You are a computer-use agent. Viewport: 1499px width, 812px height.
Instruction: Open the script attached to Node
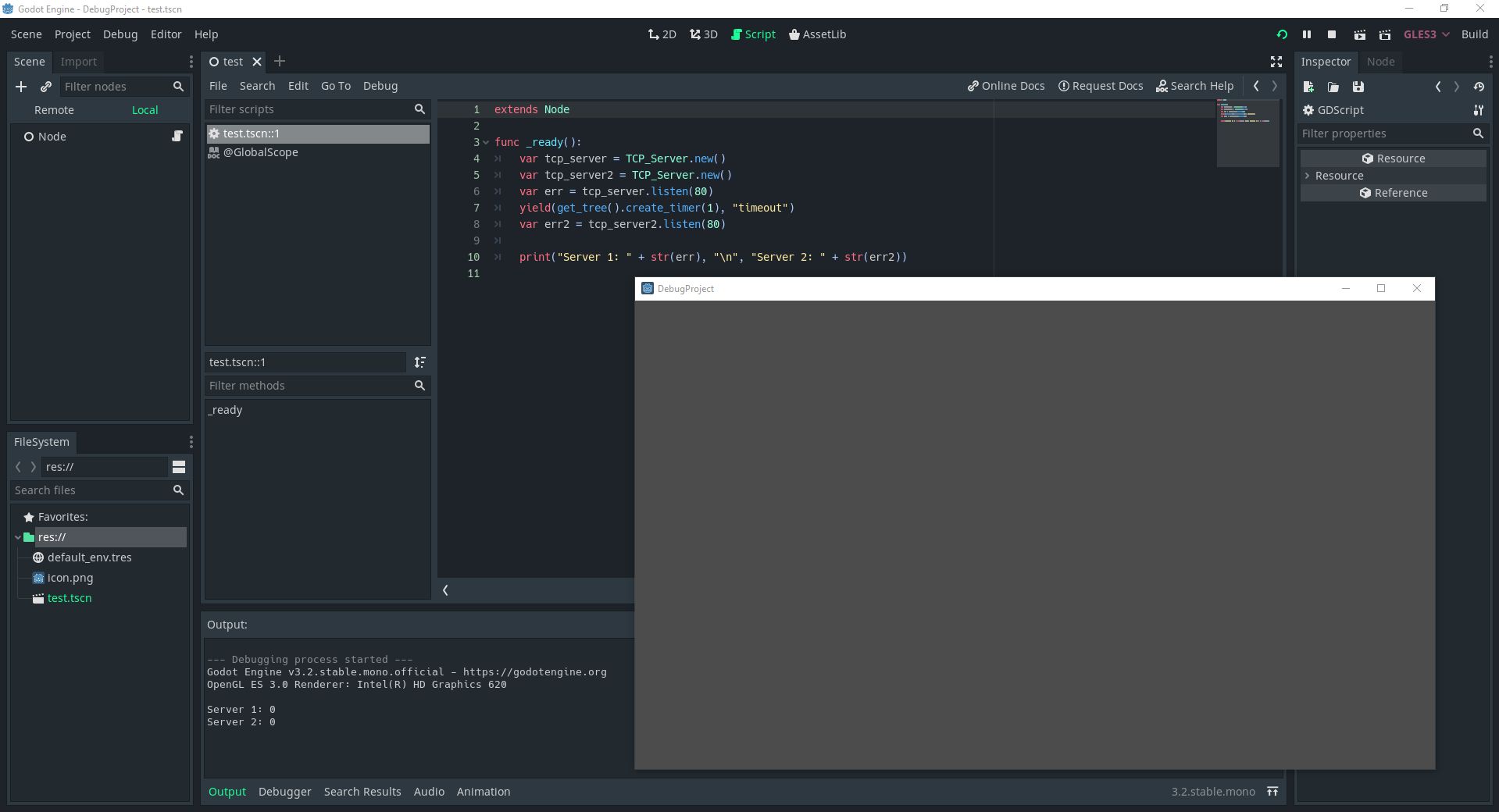(x=177, y=136)
